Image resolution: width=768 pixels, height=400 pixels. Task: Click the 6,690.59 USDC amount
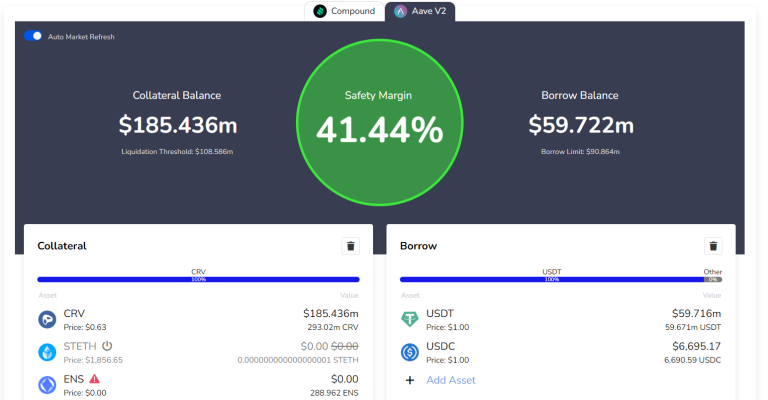point(693,360)
